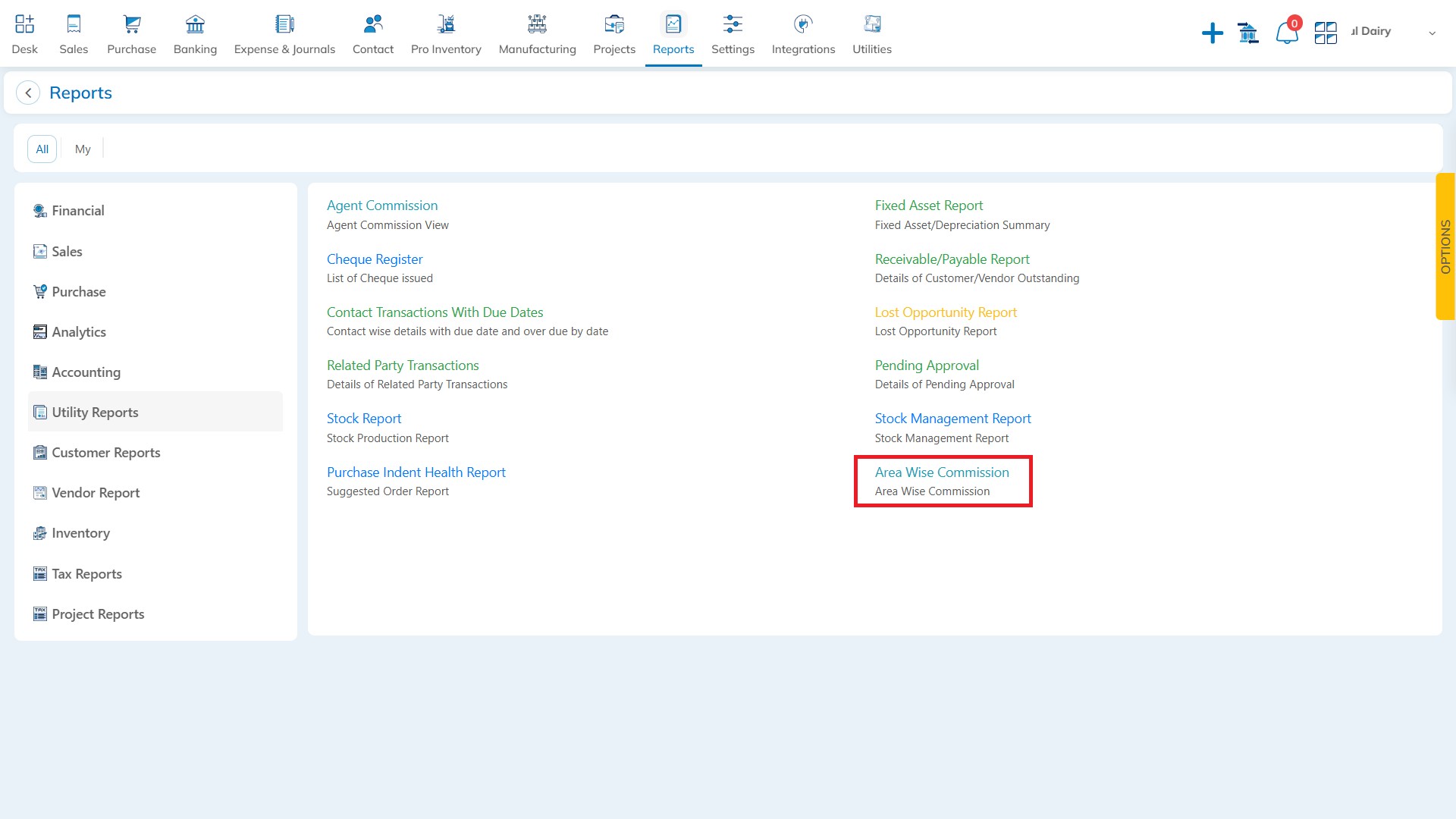Open the notifications bell icon
1456x819 pixels.
point(1287,33)
